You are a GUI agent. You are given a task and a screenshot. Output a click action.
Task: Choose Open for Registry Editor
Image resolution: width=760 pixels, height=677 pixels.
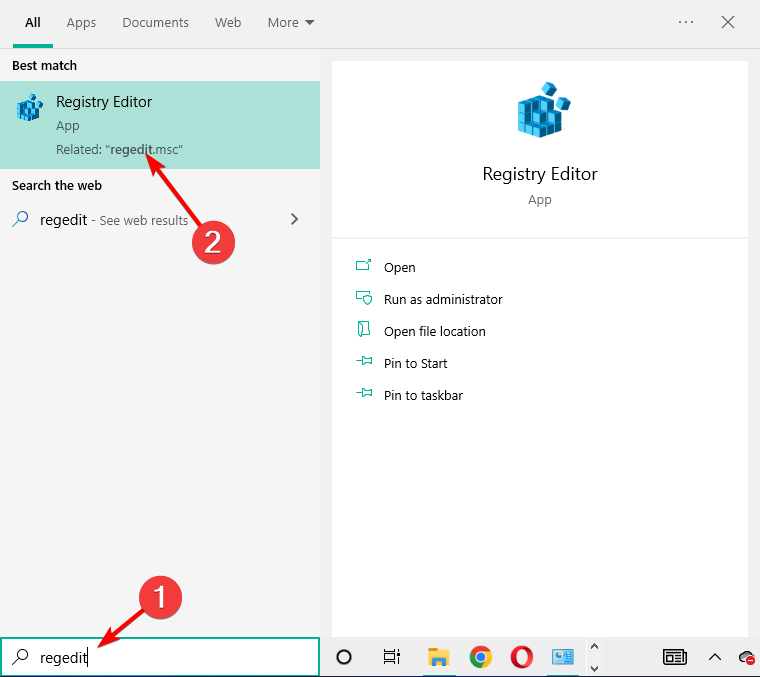[399, 268]
